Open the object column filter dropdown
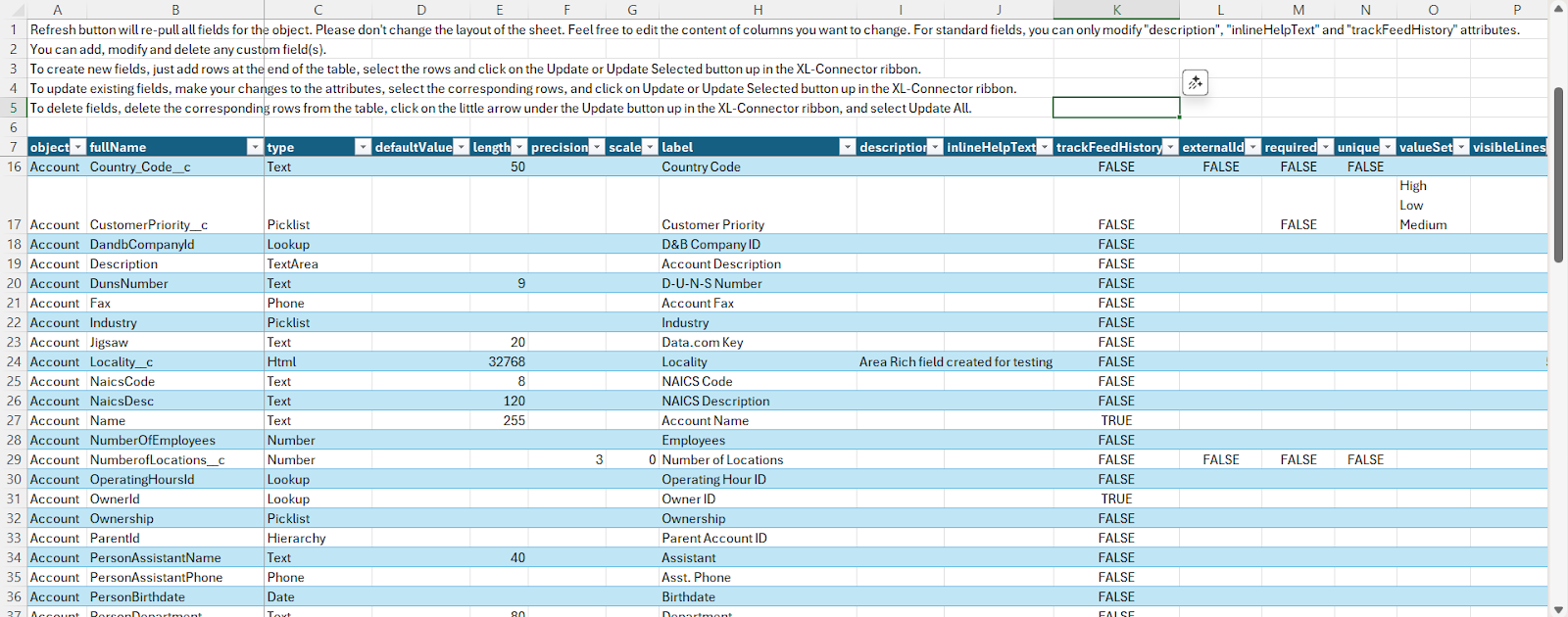Image resolution: width=1568 pixels, height=617 pixels. click(x=78, y=147)
